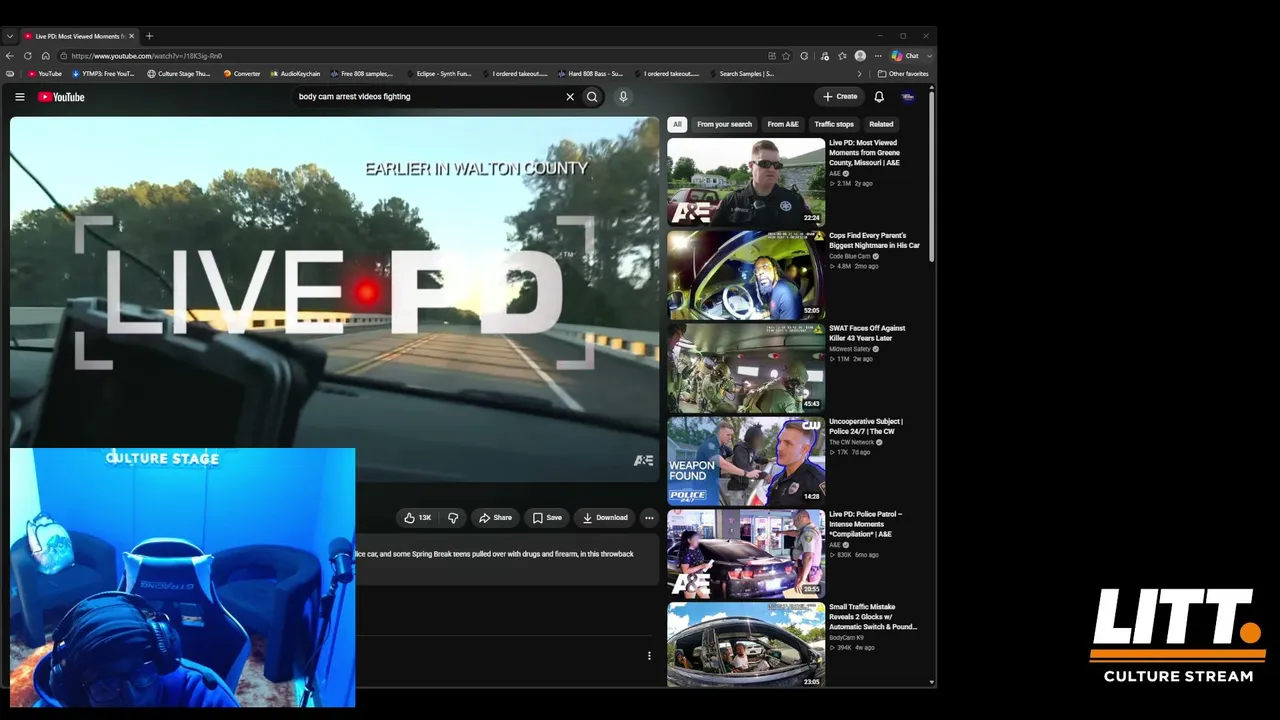
Task: Open the browser apps grid icon
Action: (x=772, y=56)
